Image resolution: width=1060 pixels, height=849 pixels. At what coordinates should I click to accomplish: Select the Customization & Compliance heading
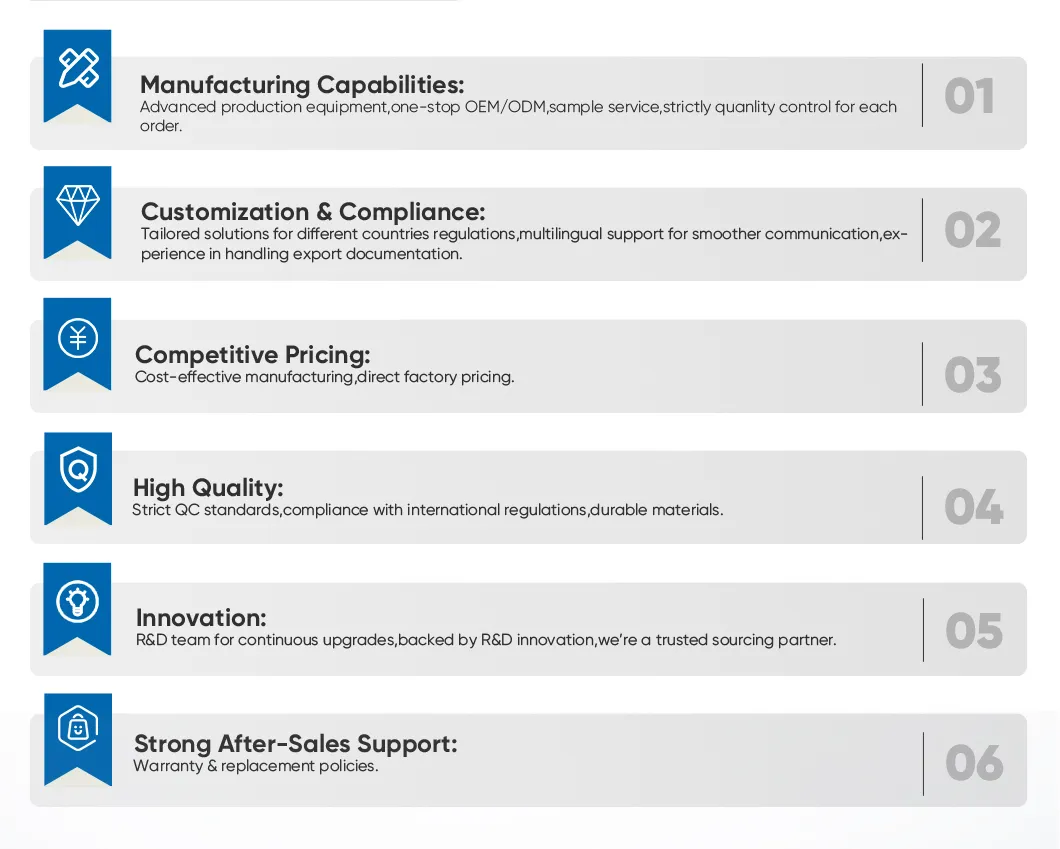[313, 212]
